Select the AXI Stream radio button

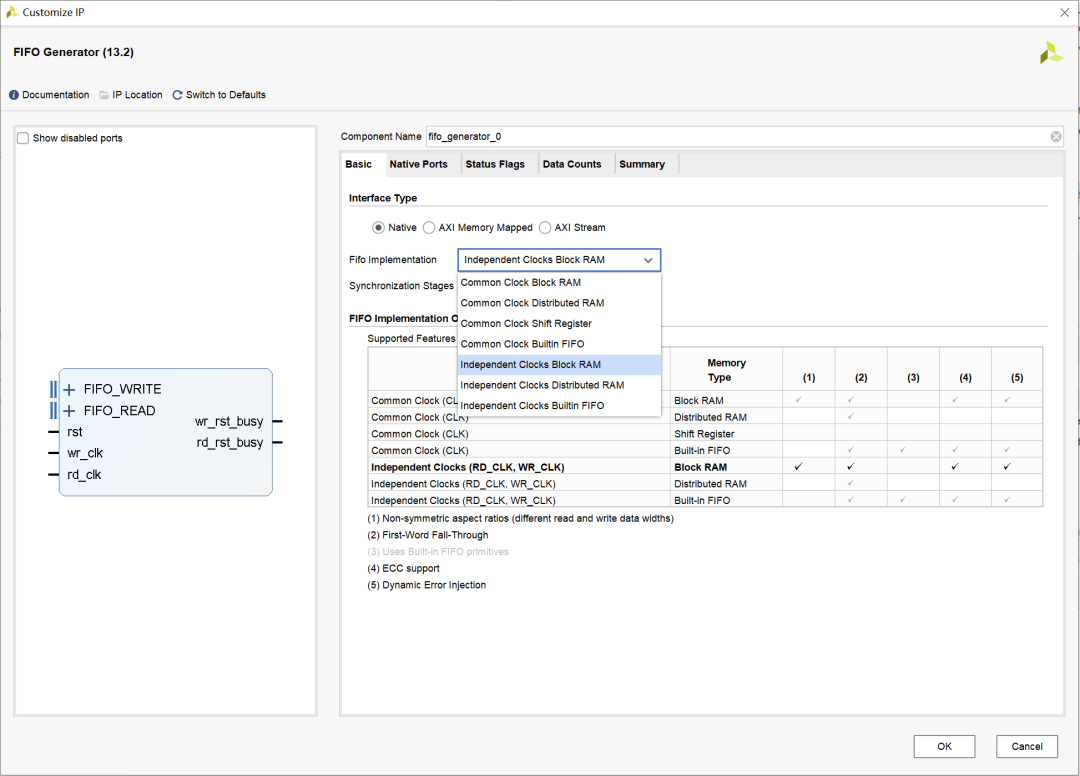[545, 227]
